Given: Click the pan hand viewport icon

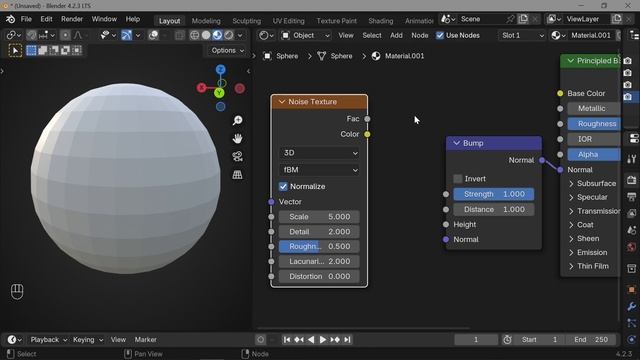Looking at the screenshot, I should point(238,139).
